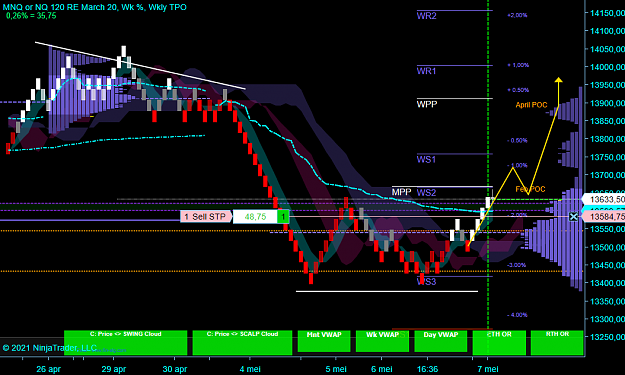Viewport: 625px width, 375px height.
Task: Cancel the Sell STP order via X icon
Action: [x=573, y=217]
